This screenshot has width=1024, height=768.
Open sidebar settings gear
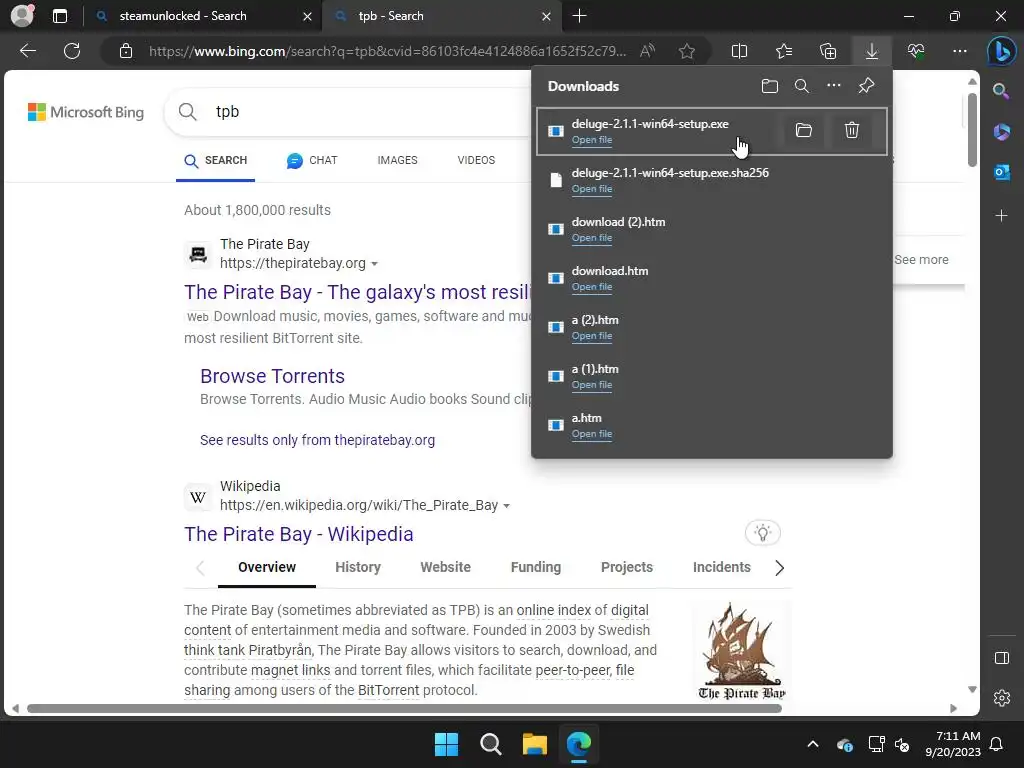1002,698
